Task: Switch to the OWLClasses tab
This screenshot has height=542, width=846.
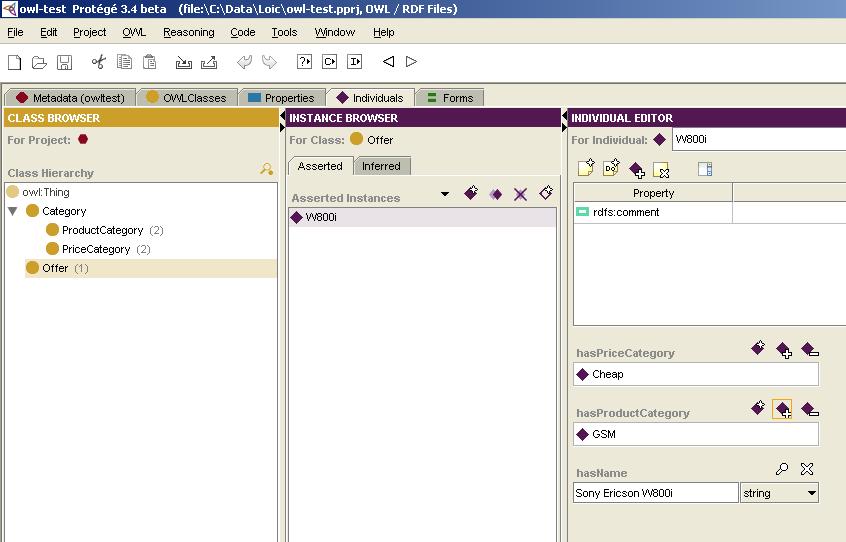Action: [187, 98]
